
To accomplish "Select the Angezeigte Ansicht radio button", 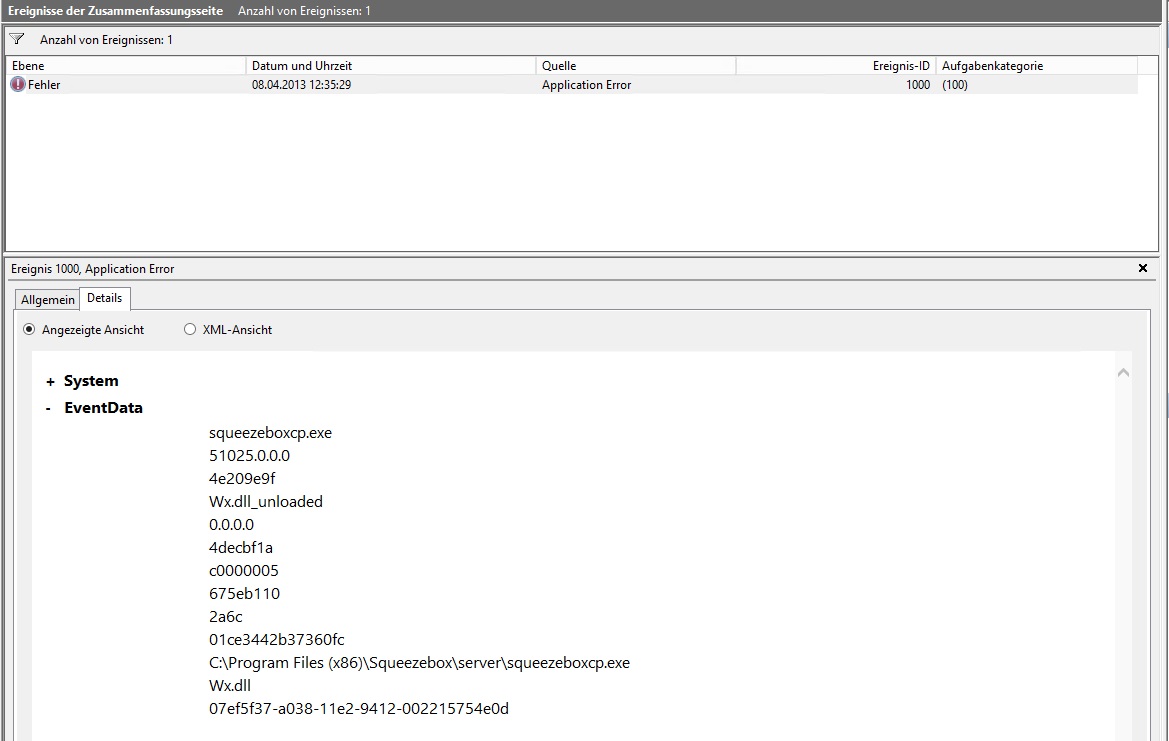I will [x=29, y=330].
